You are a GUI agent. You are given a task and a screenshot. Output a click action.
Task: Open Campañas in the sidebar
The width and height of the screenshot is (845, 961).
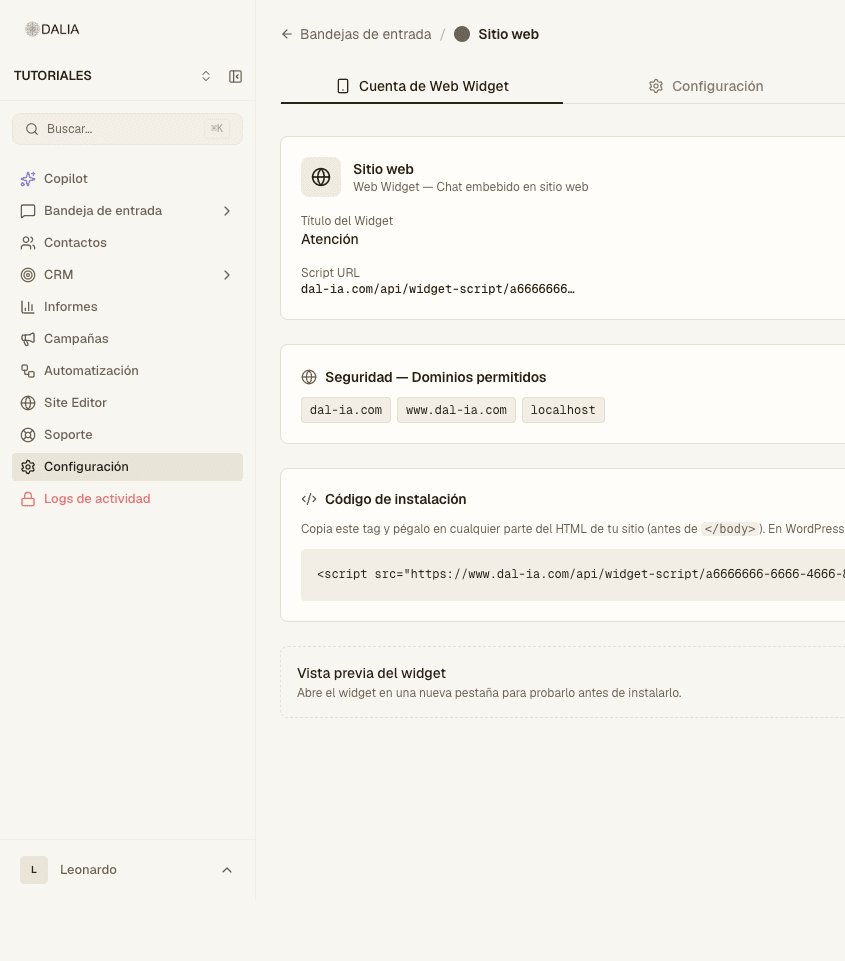click(127, 339)
